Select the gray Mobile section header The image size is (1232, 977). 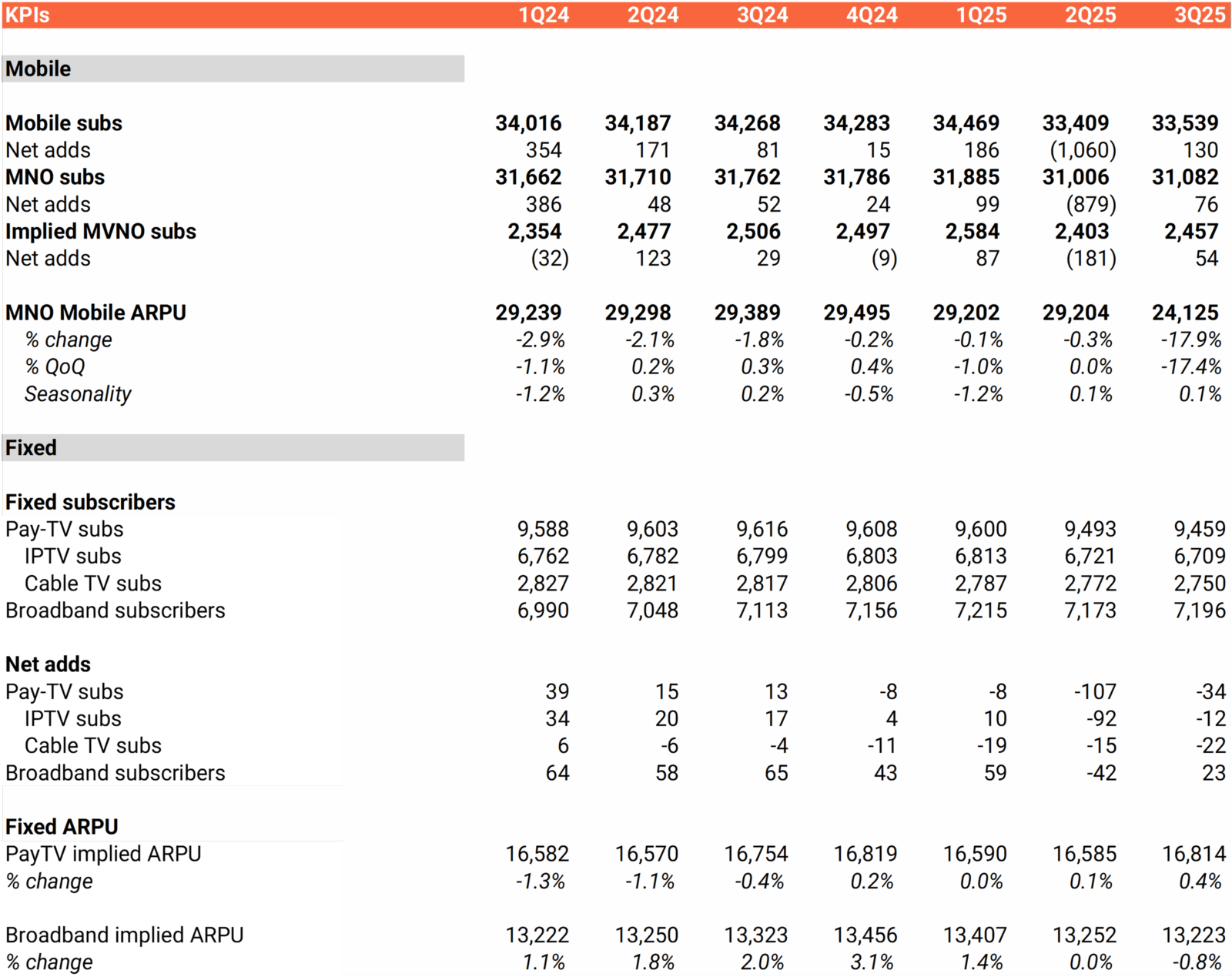pos(233,69)
